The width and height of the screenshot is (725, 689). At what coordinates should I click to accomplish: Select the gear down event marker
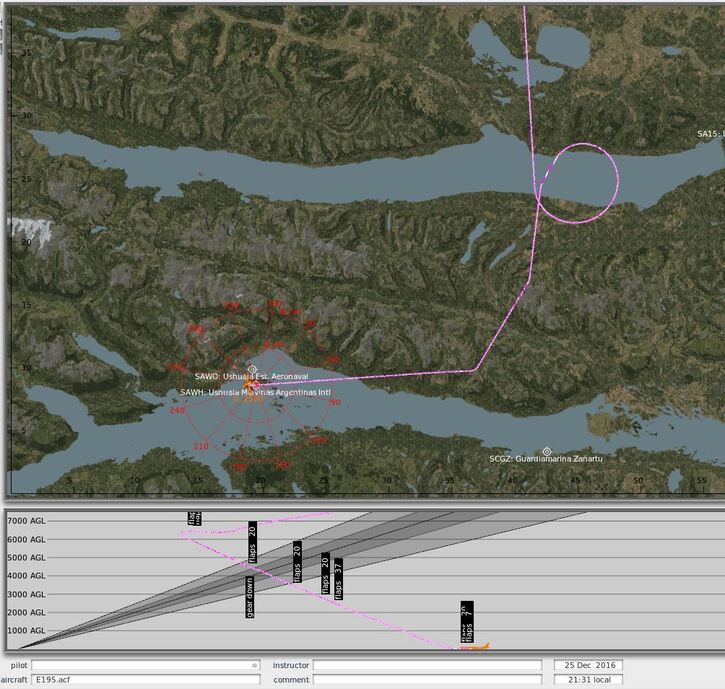click(249, 597)
